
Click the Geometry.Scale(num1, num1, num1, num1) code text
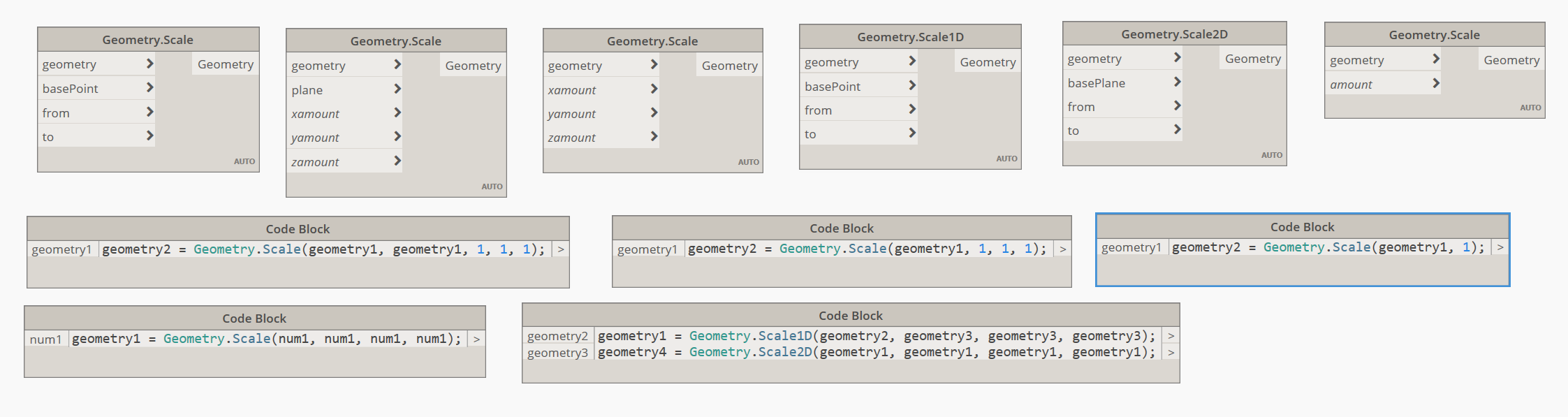pyautogui.click(x=312, y=339)
